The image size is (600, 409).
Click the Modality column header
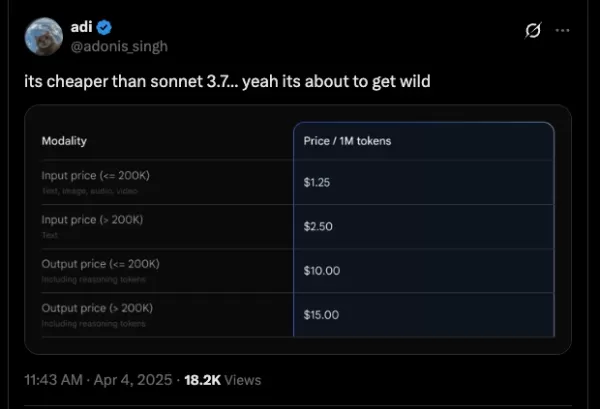tap(64, 141)
